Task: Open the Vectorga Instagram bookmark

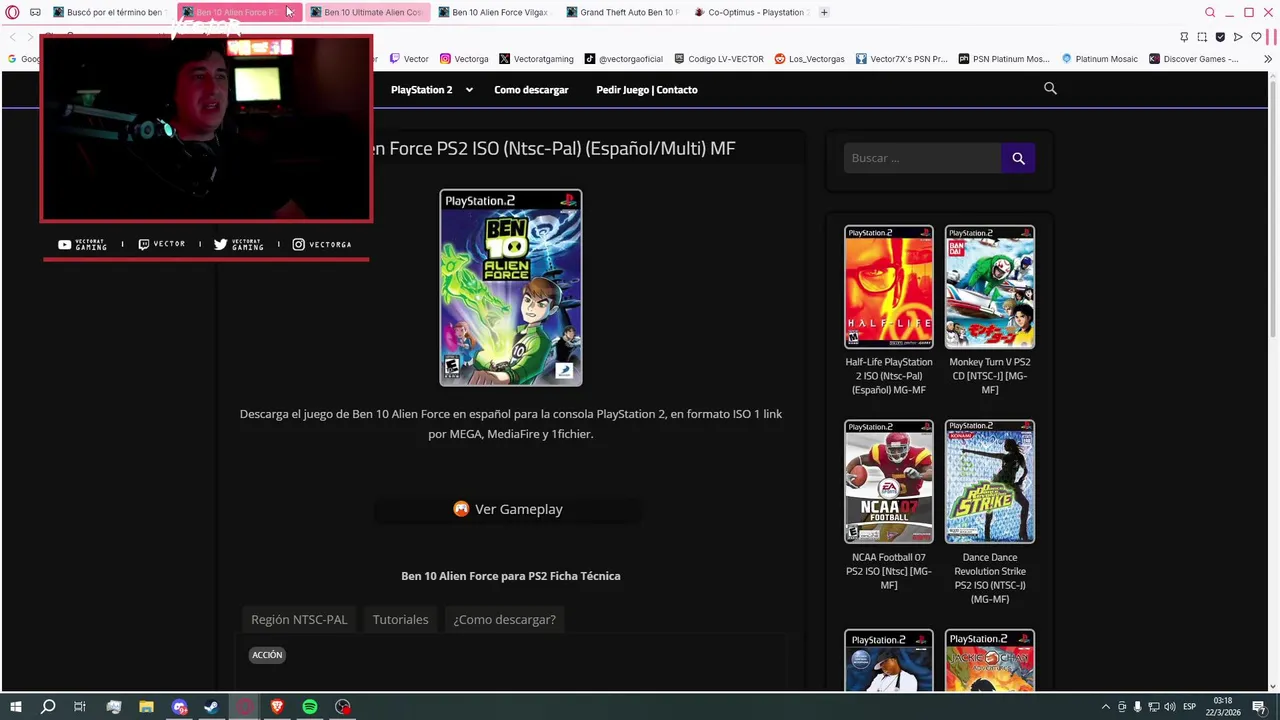Action: point(464,59)
